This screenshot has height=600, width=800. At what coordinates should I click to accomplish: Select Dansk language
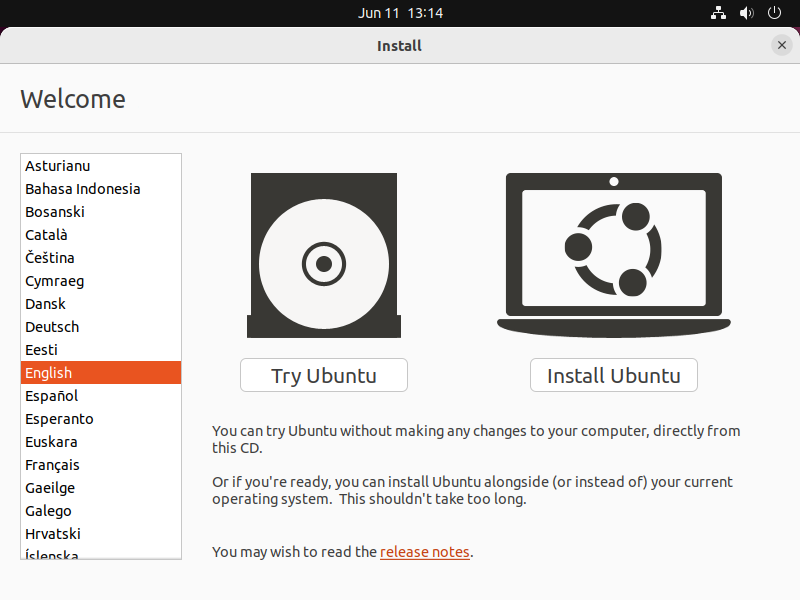tap(101, 304)
